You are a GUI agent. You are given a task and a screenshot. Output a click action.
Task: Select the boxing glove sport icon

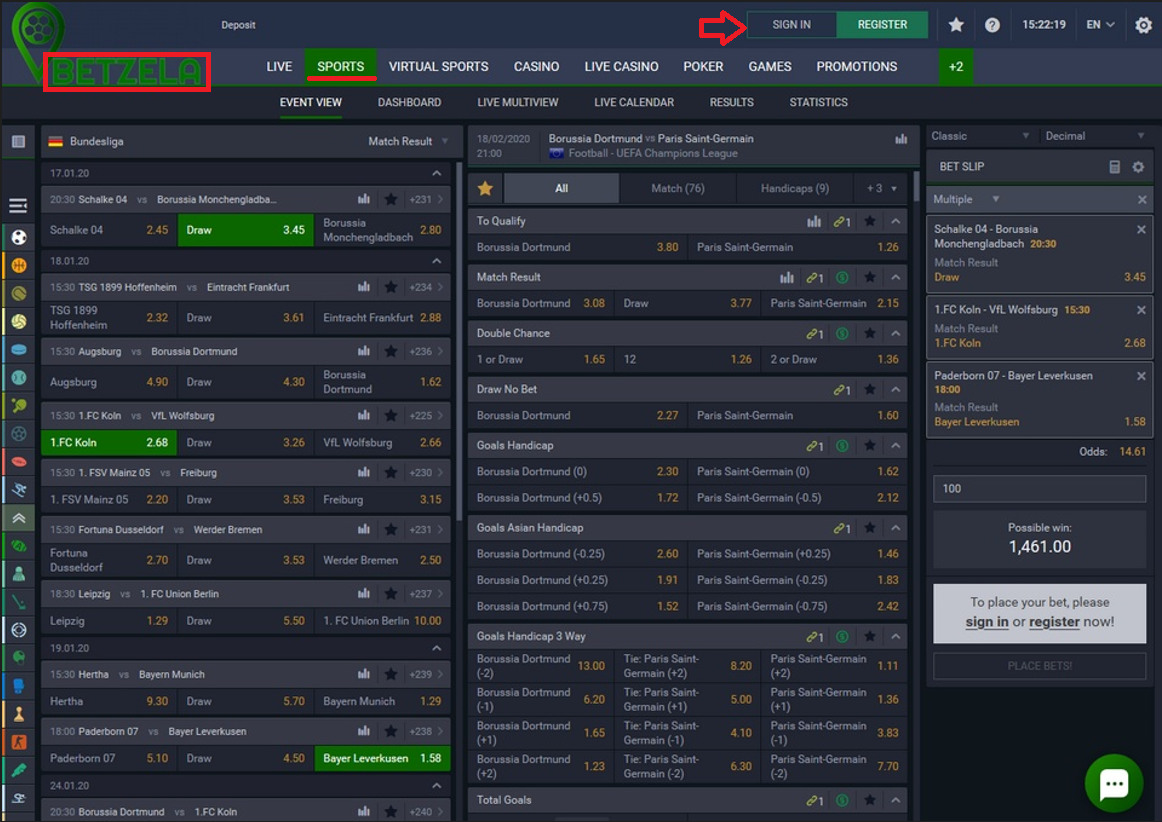(19, 686)
